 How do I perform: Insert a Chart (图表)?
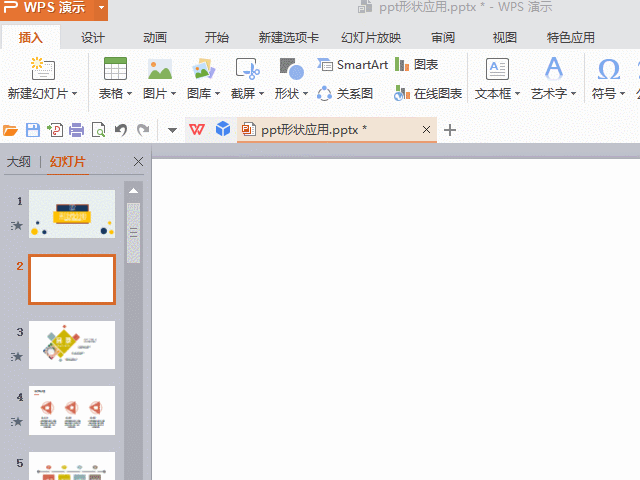point(416,64)
